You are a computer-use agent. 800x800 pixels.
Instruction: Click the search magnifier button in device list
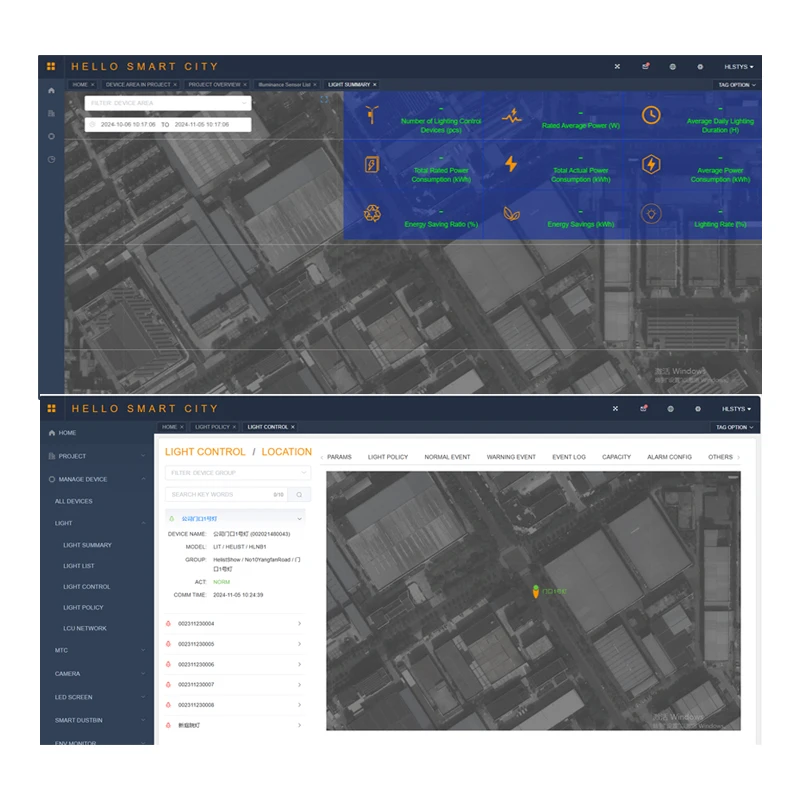tap(299, 494)
